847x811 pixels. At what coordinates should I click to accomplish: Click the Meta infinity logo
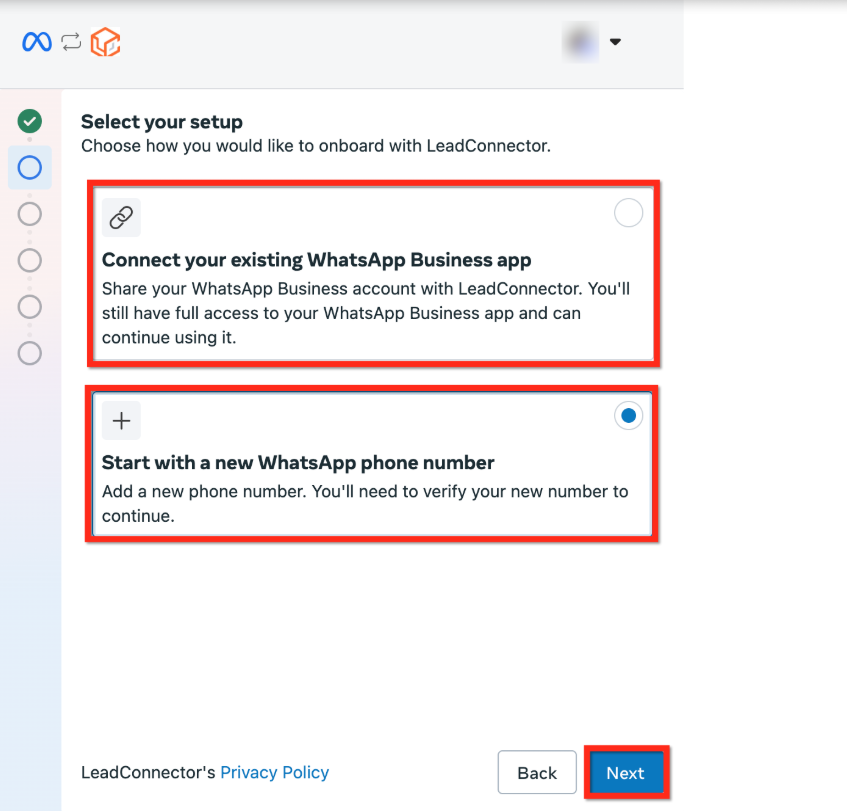(x=37, y=42)
